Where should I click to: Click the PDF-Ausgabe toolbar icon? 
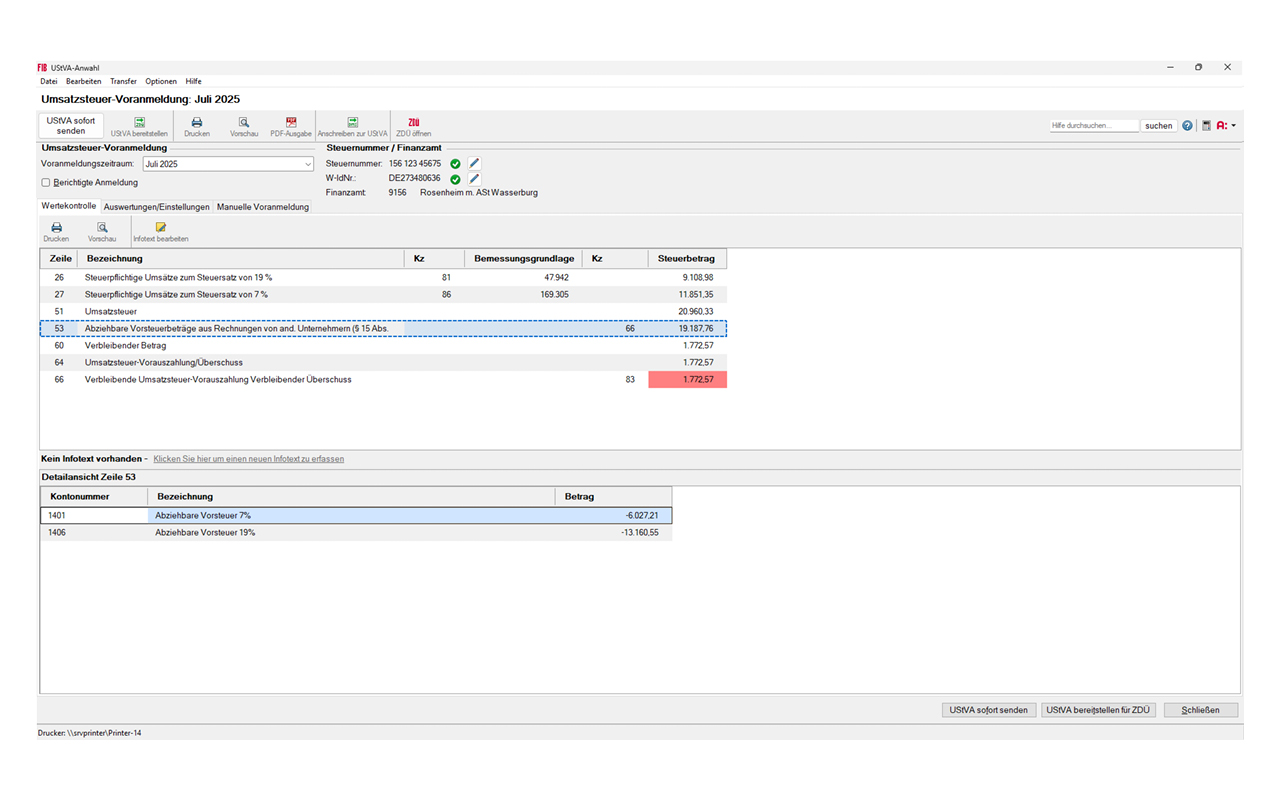tap(291, 124)
